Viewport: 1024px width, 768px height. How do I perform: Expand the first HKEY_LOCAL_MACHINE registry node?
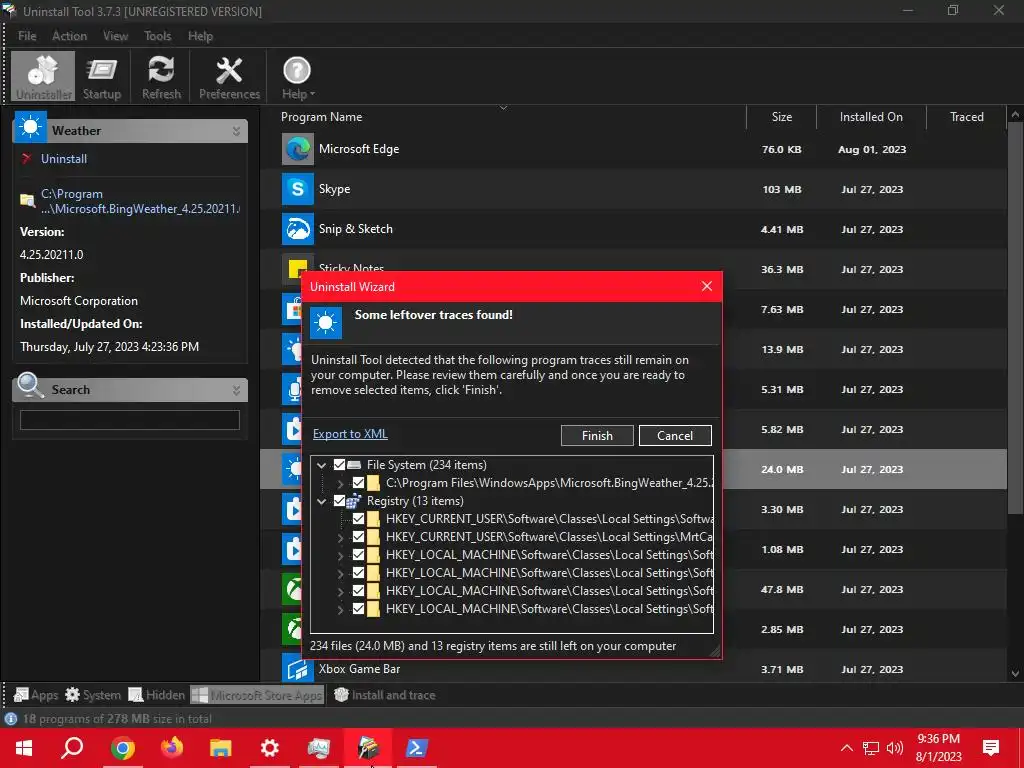tap(340, 556)
